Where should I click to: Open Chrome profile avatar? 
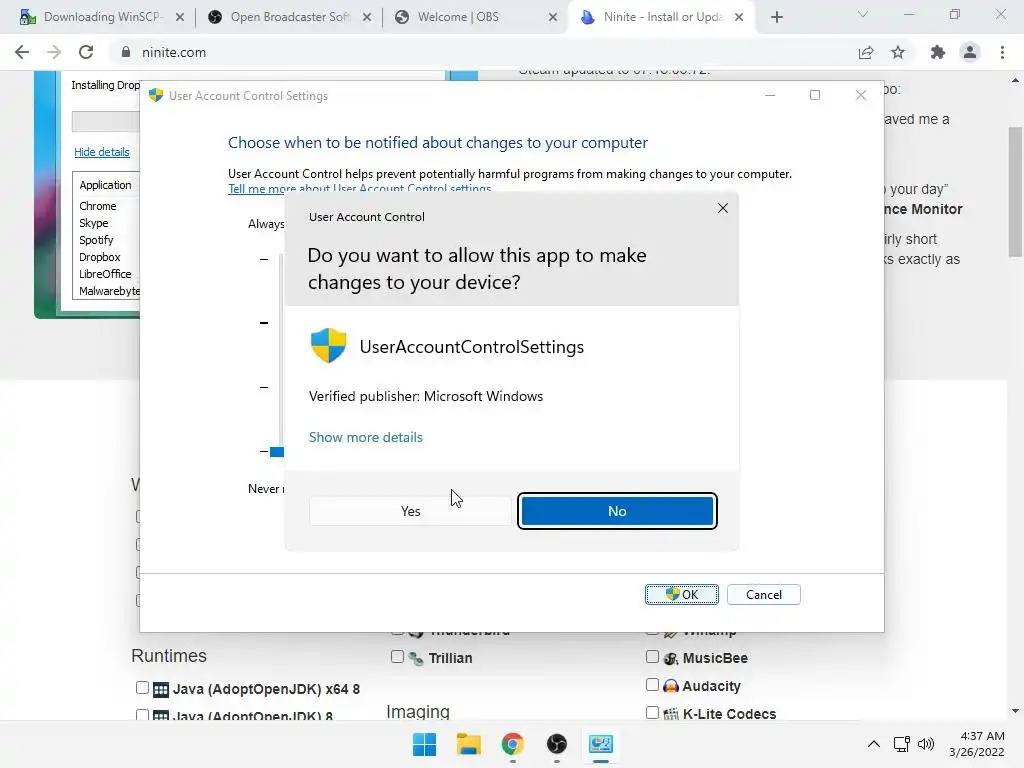tap(970, 52)
